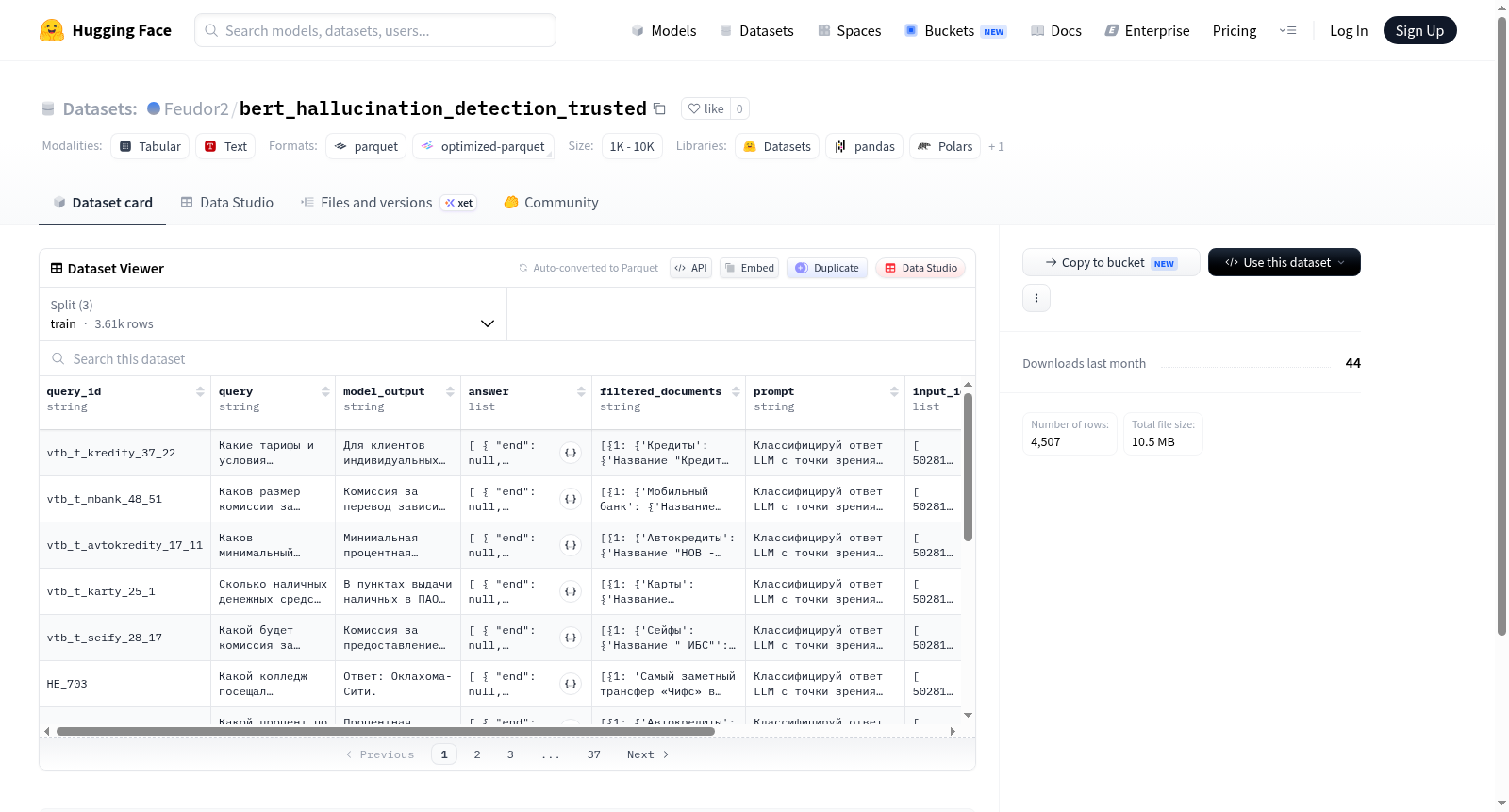Click Next page in pagination
This screenshot has height=812, width=1509.
(648, 754)
